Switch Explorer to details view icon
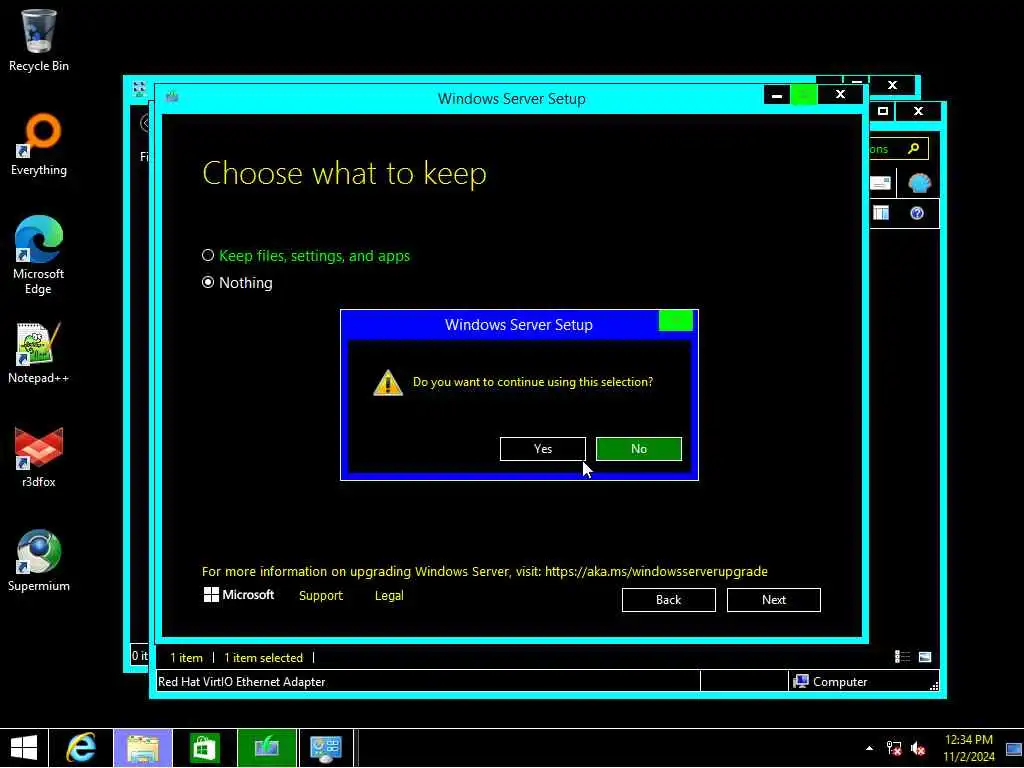 pos(903,657)
